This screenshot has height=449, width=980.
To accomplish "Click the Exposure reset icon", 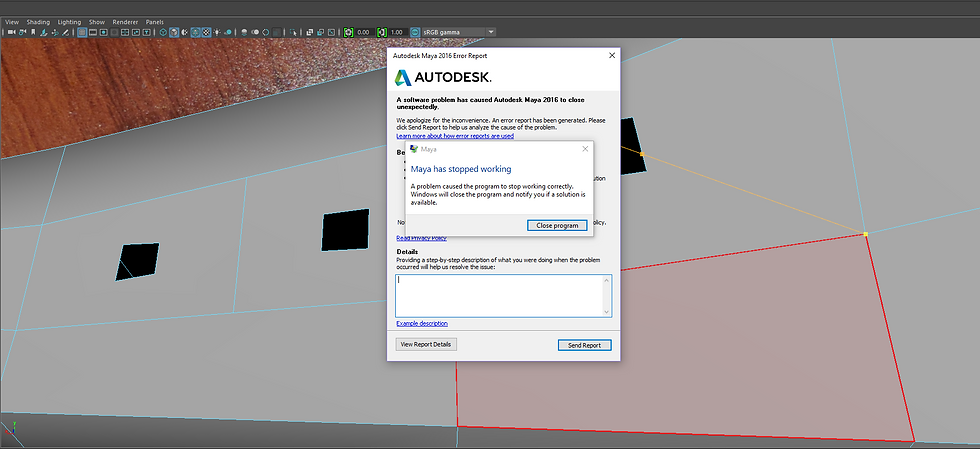I will 348,31.
